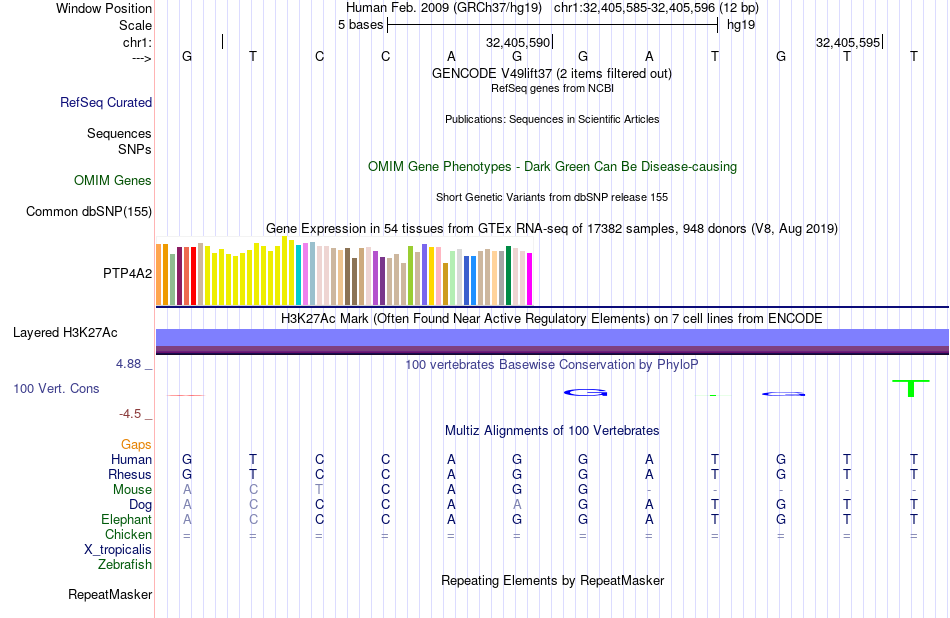The image size is (950, 618).
Task: Select the Rhesus species row label
Action: point(130,474)
